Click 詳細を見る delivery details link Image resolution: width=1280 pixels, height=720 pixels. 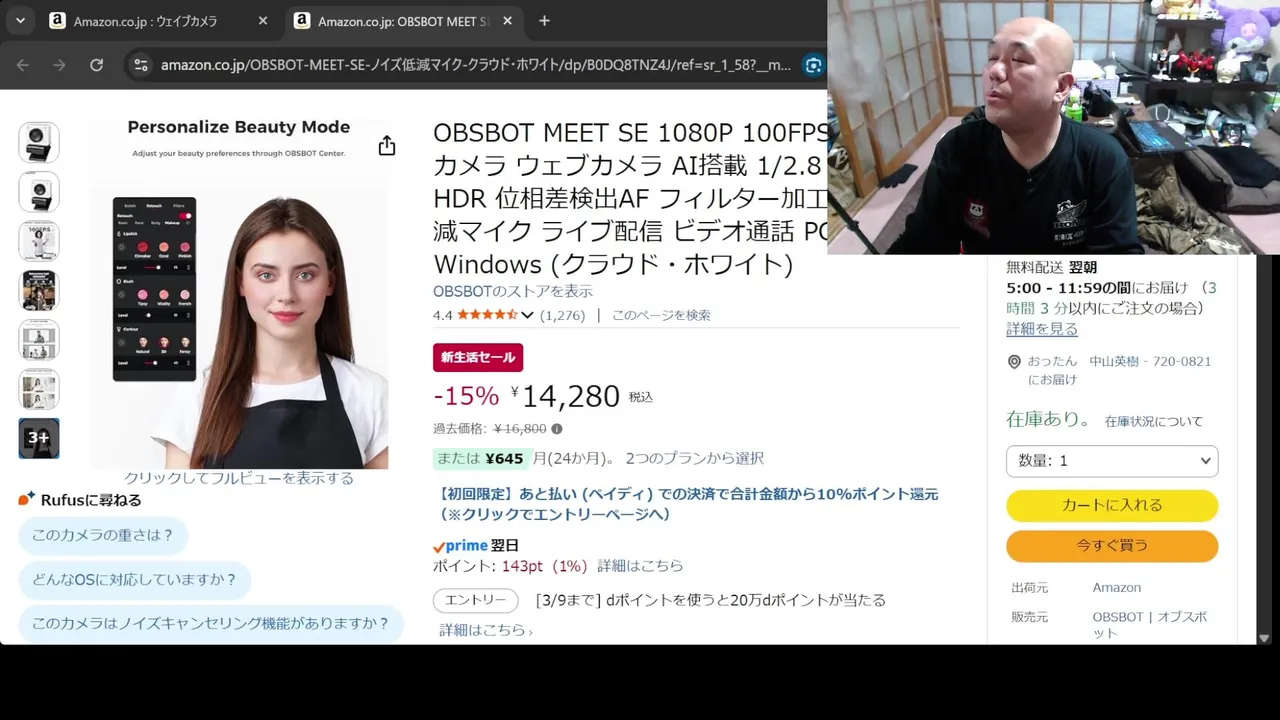click(1042, 329)
